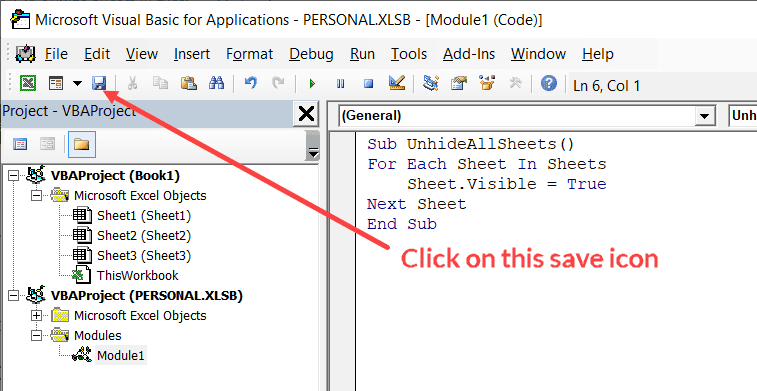Click Insert UserForm toolbar icon
This screenshot has width=757, height=391.
[x=56, y=84]
